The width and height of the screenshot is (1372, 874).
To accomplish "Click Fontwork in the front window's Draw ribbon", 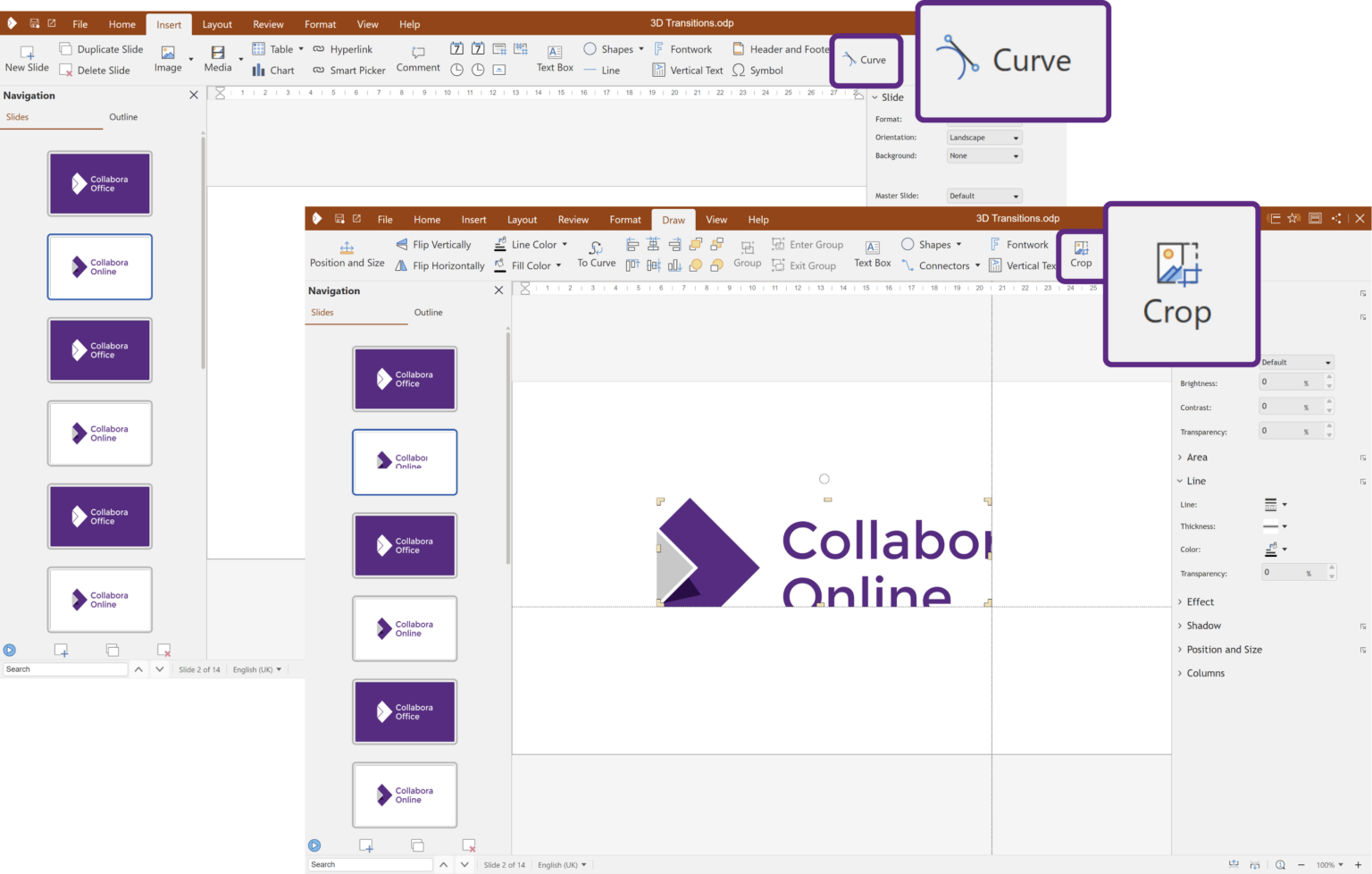I will click(x=1019, y=245).
